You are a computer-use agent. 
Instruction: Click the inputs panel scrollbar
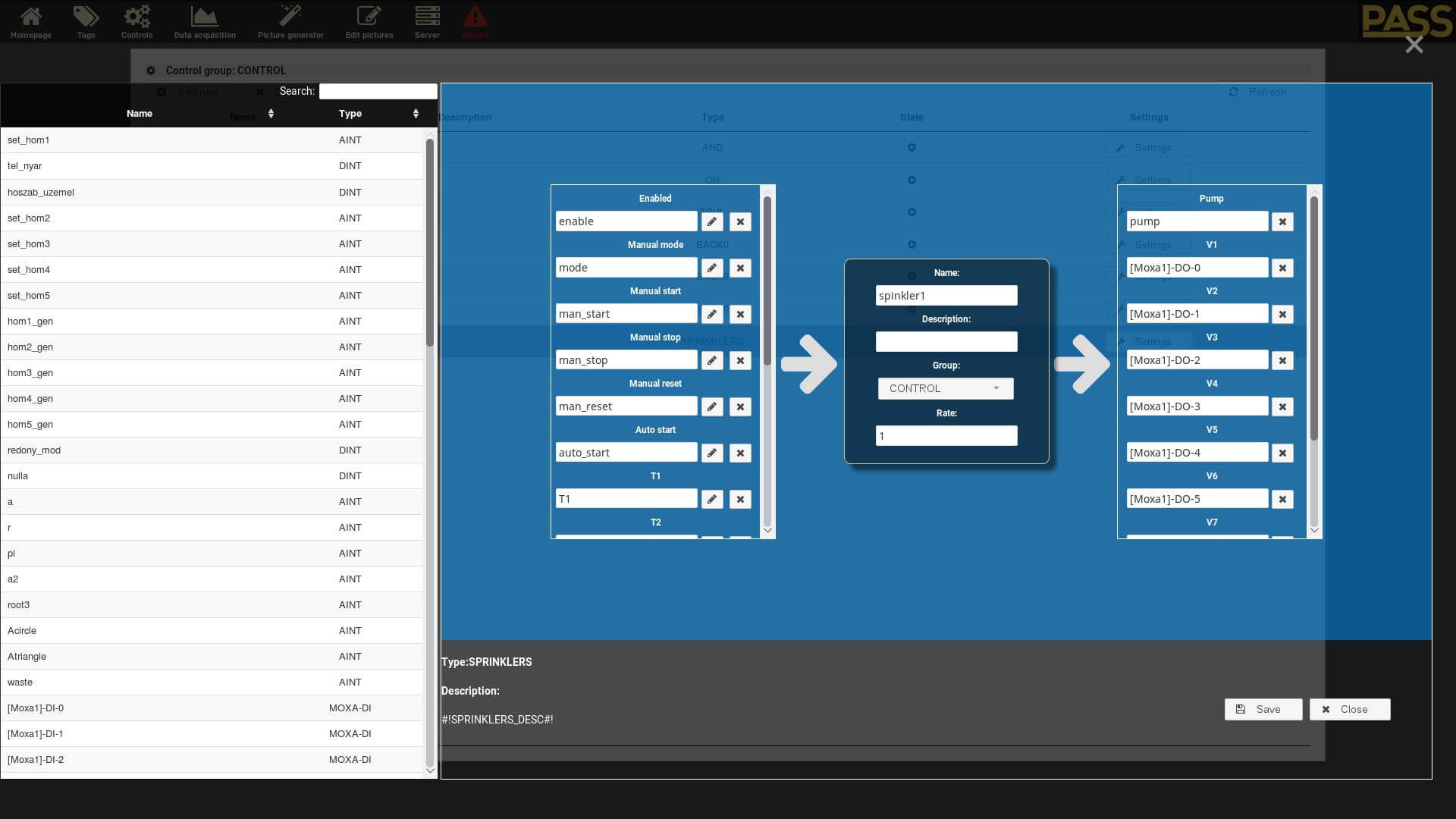[x=767, y=281]
